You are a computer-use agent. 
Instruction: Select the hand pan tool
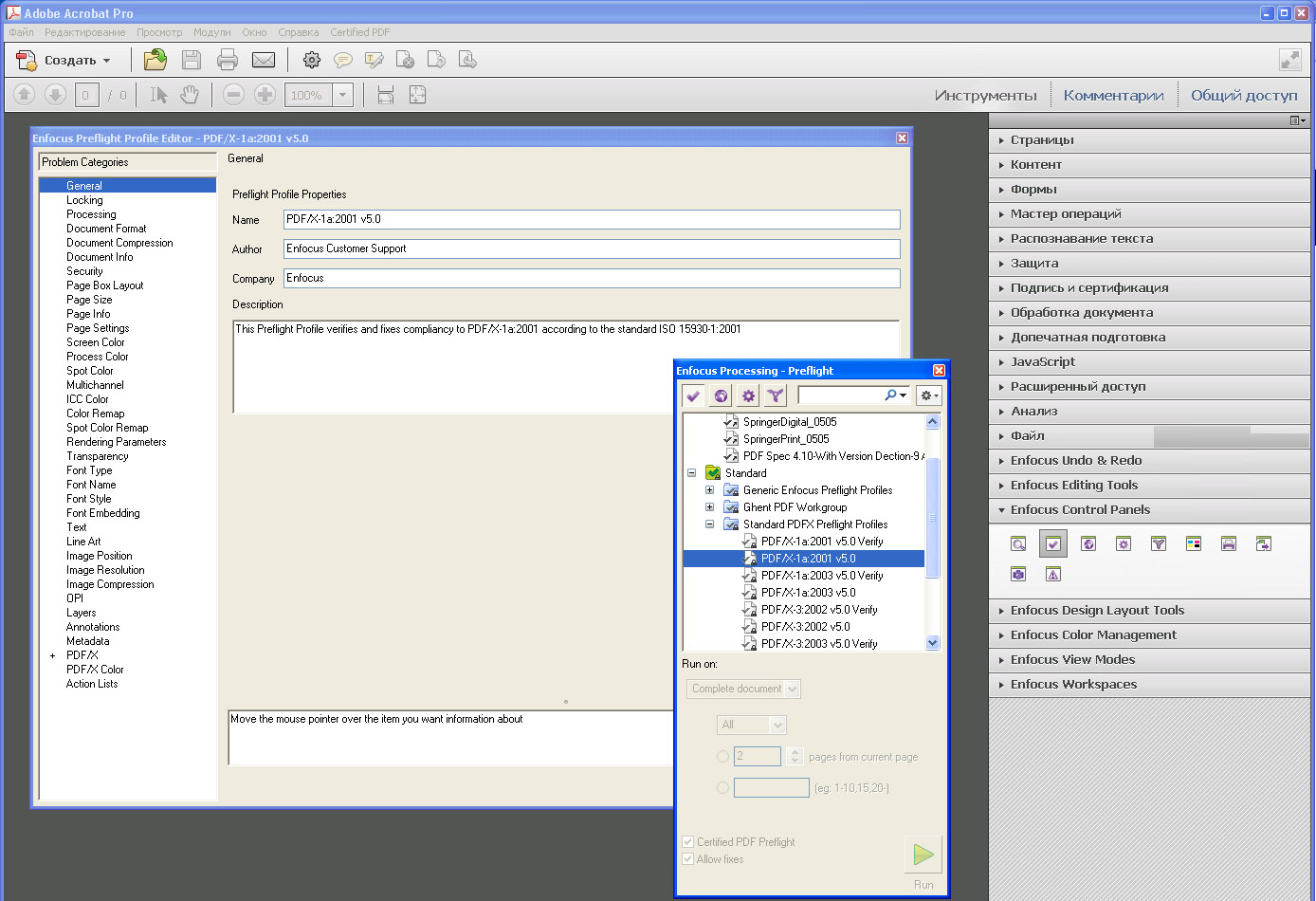190,95
